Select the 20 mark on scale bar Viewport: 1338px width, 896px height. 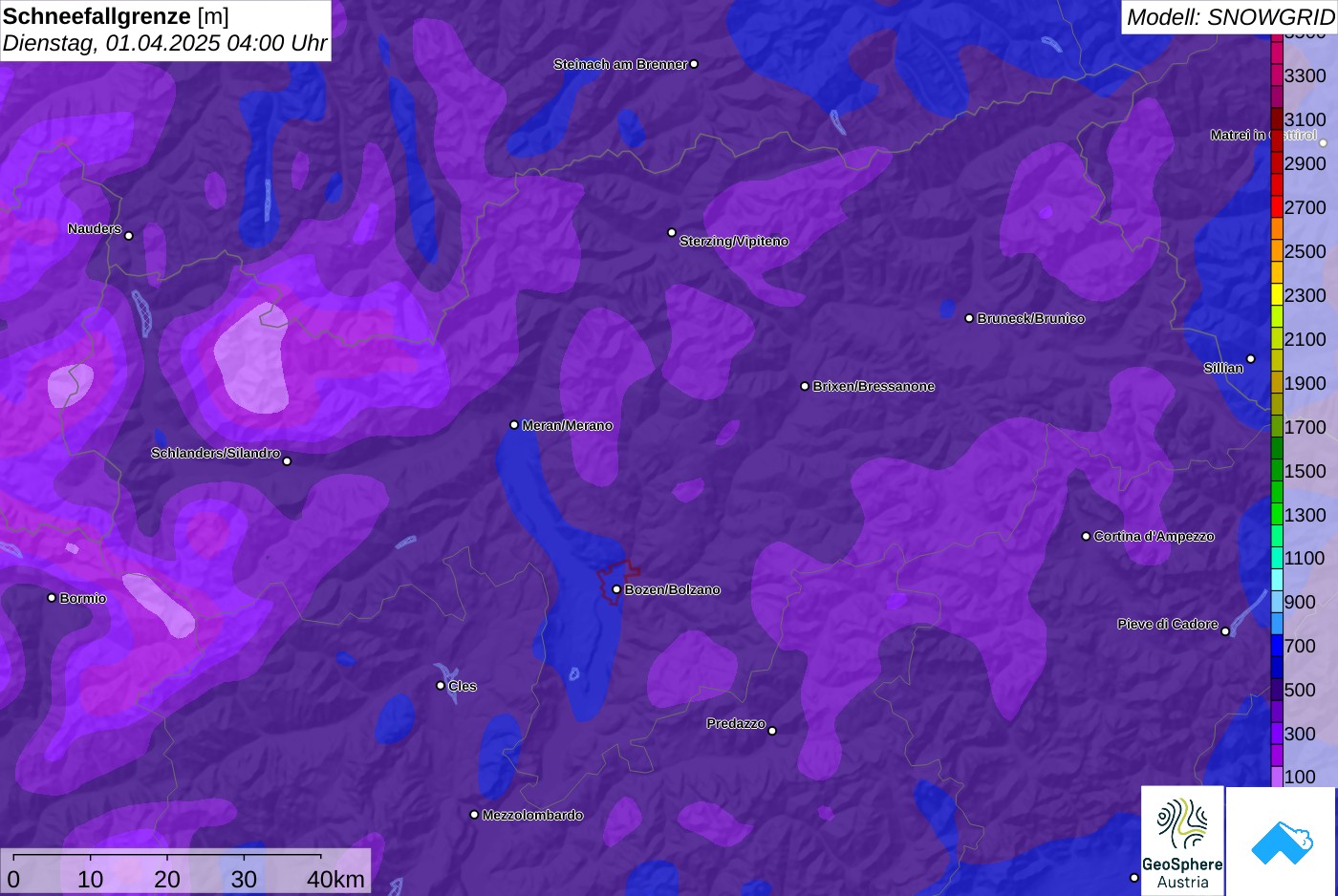(167, 879)
